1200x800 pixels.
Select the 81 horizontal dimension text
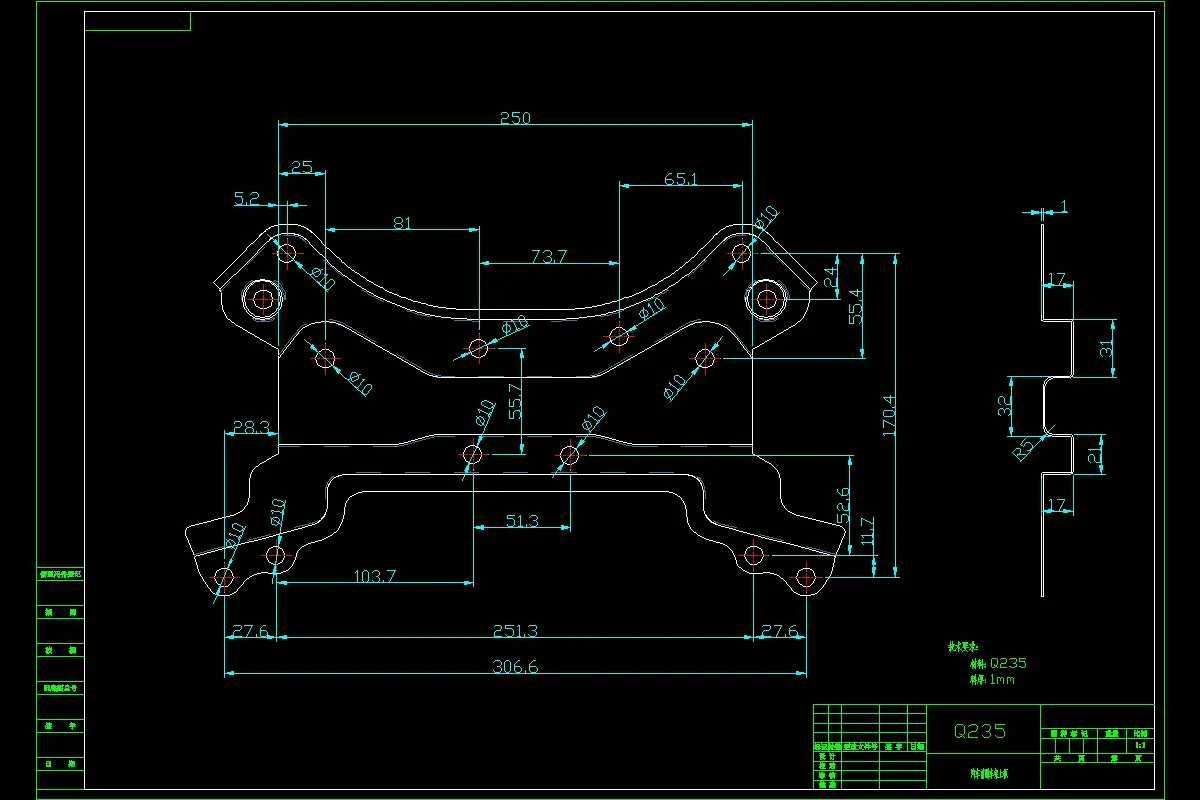(402, 223)
